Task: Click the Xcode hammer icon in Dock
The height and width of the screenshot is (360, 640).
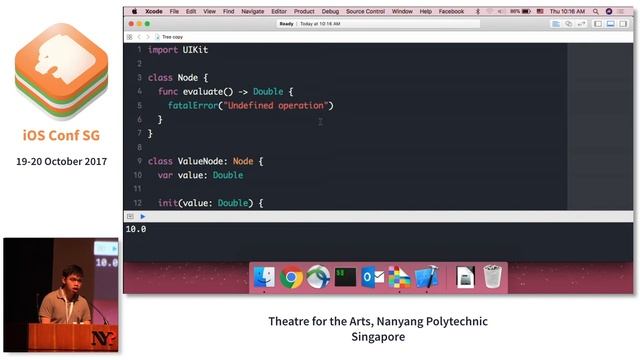Action: (427, 277)
